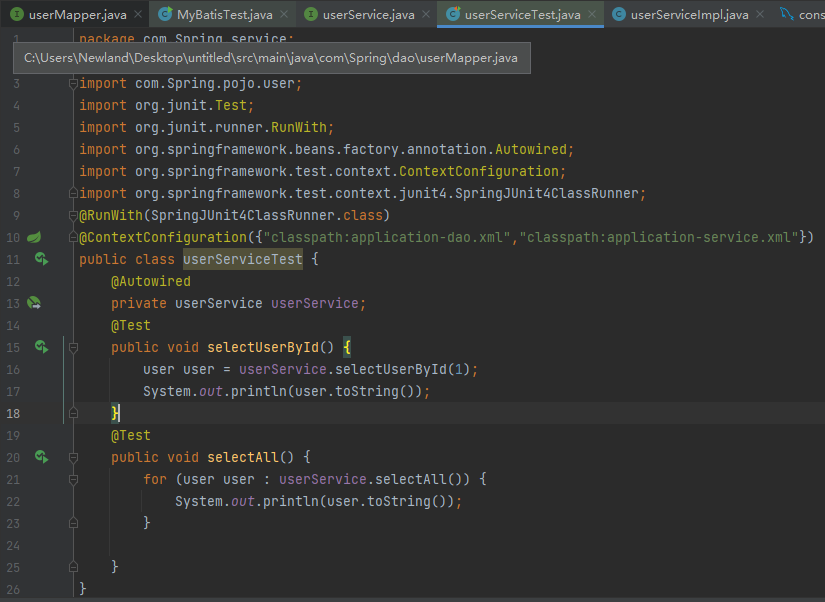This screenshot has height=602, width=825.
Task: Click line number 24 in the gutter
Action: pyautogui.click(x=13, y=546)
